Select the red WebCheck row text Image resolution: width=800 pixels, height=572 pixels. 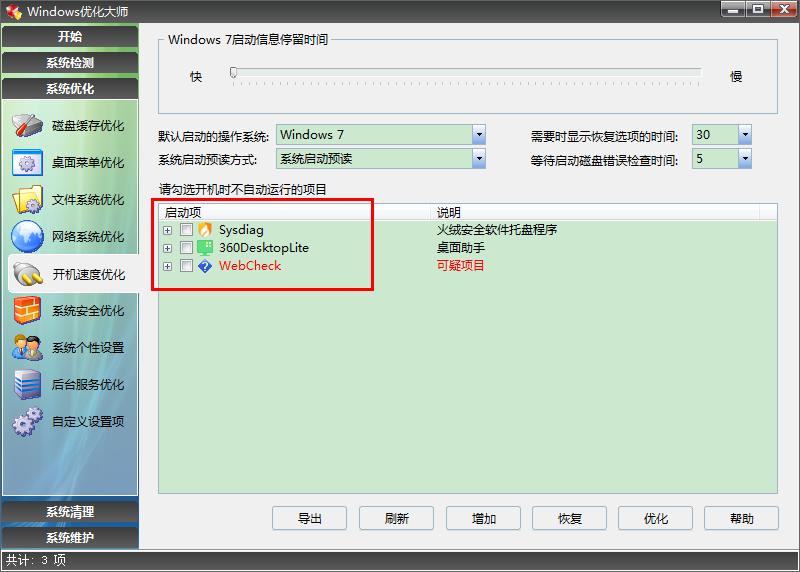pos(250,266)
